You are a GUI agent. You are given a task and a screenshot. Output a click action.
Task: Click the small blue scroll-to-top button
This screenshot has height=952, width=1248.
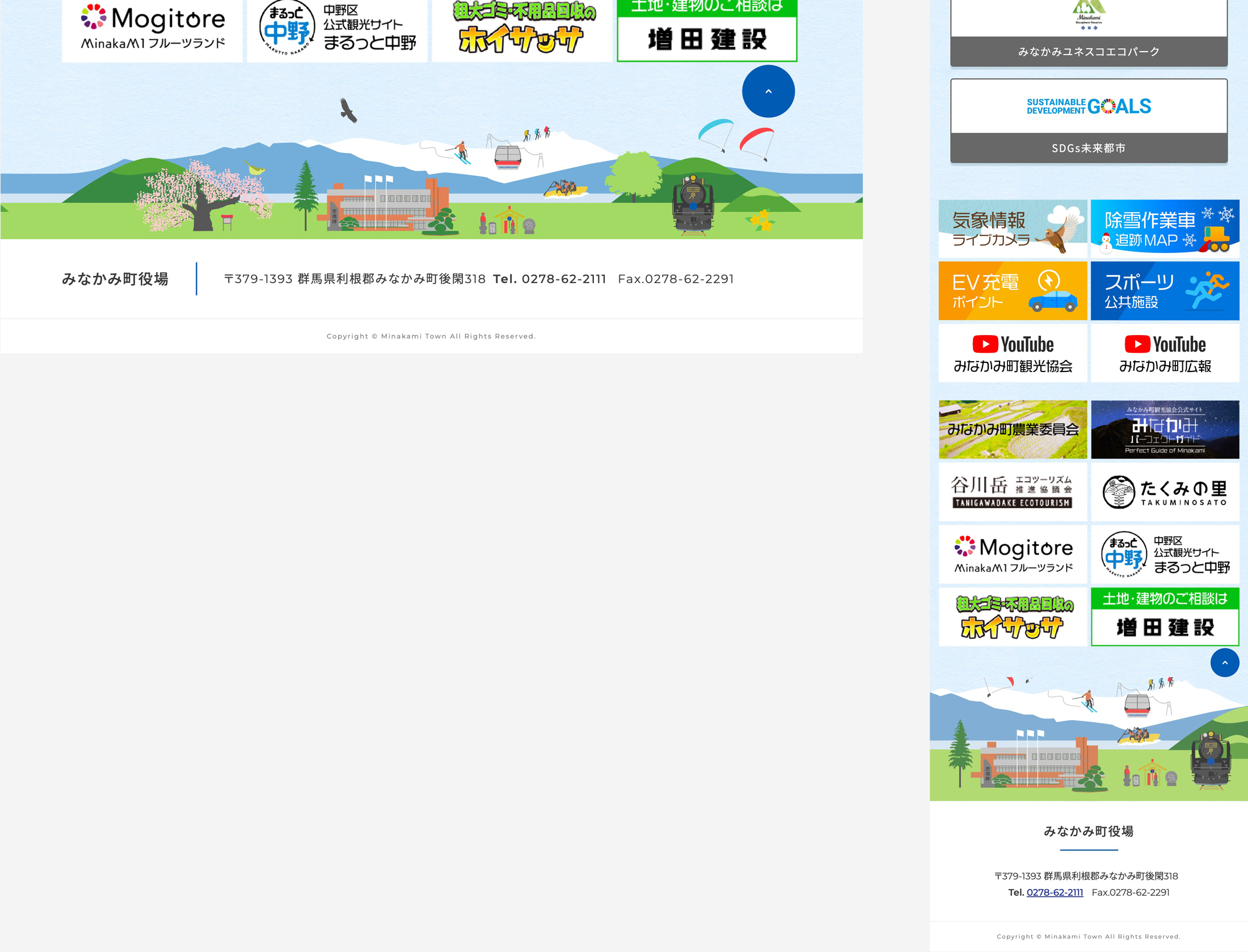click(x=1224, y=662)
